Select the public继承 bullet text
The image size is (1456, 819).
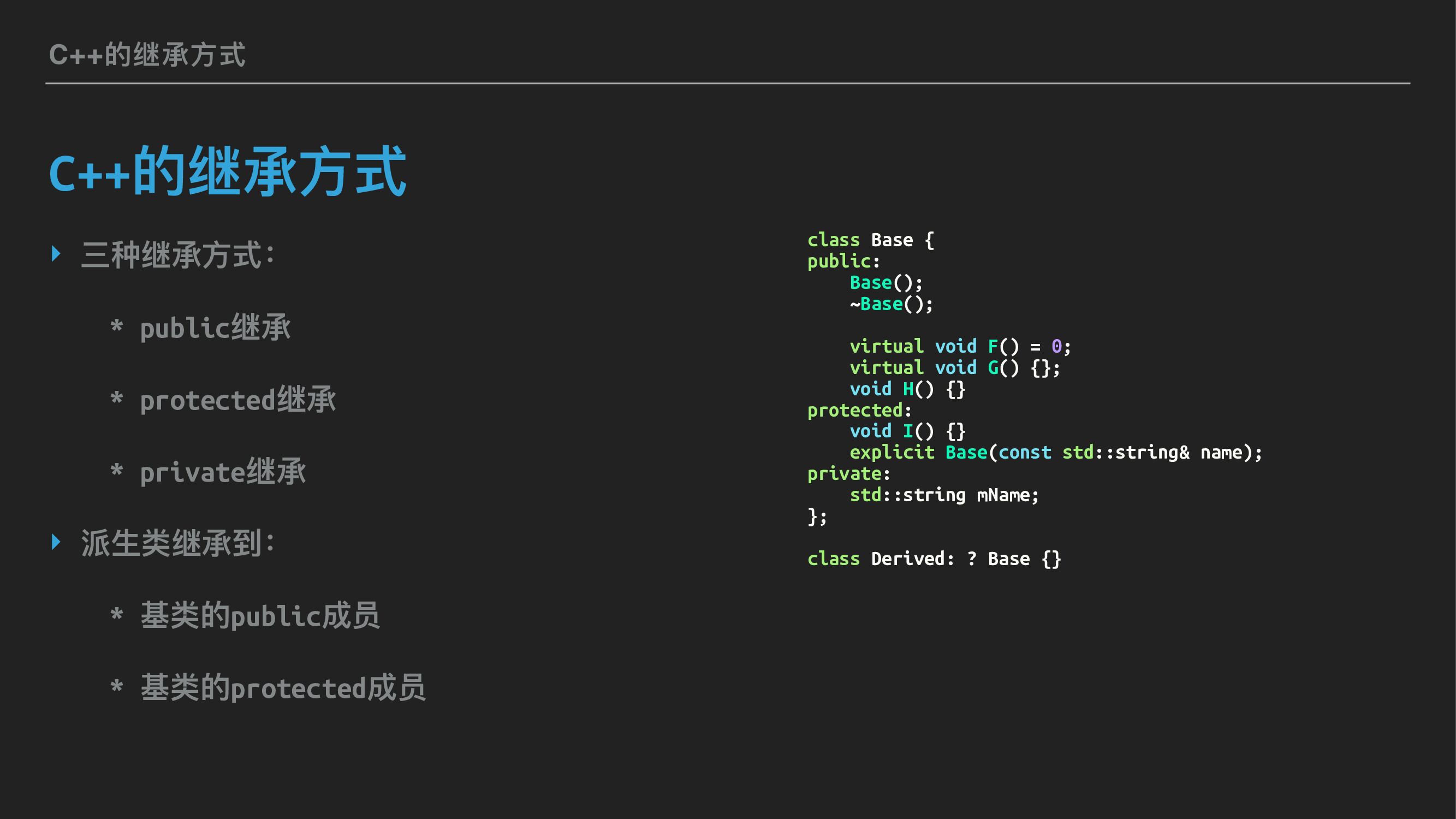point(215,327)
